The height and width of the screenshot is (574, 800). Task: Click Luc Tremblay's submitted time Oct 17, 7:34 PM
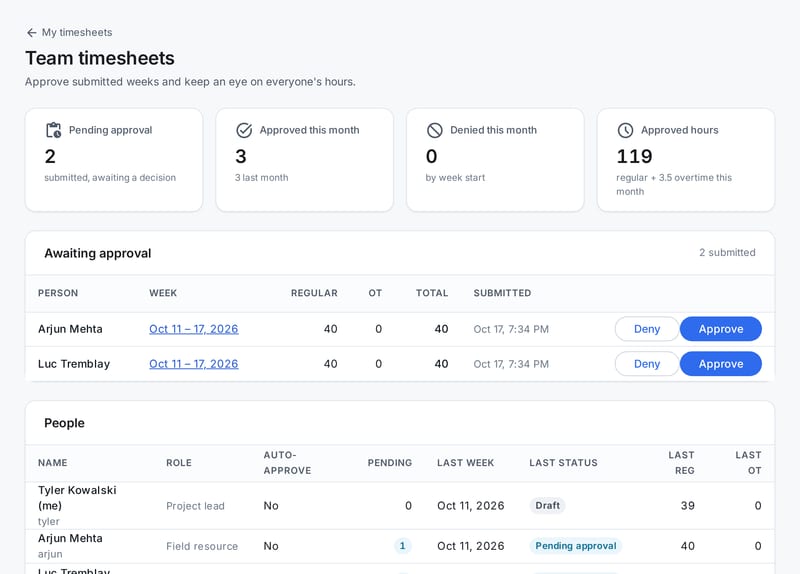(511, 364)
